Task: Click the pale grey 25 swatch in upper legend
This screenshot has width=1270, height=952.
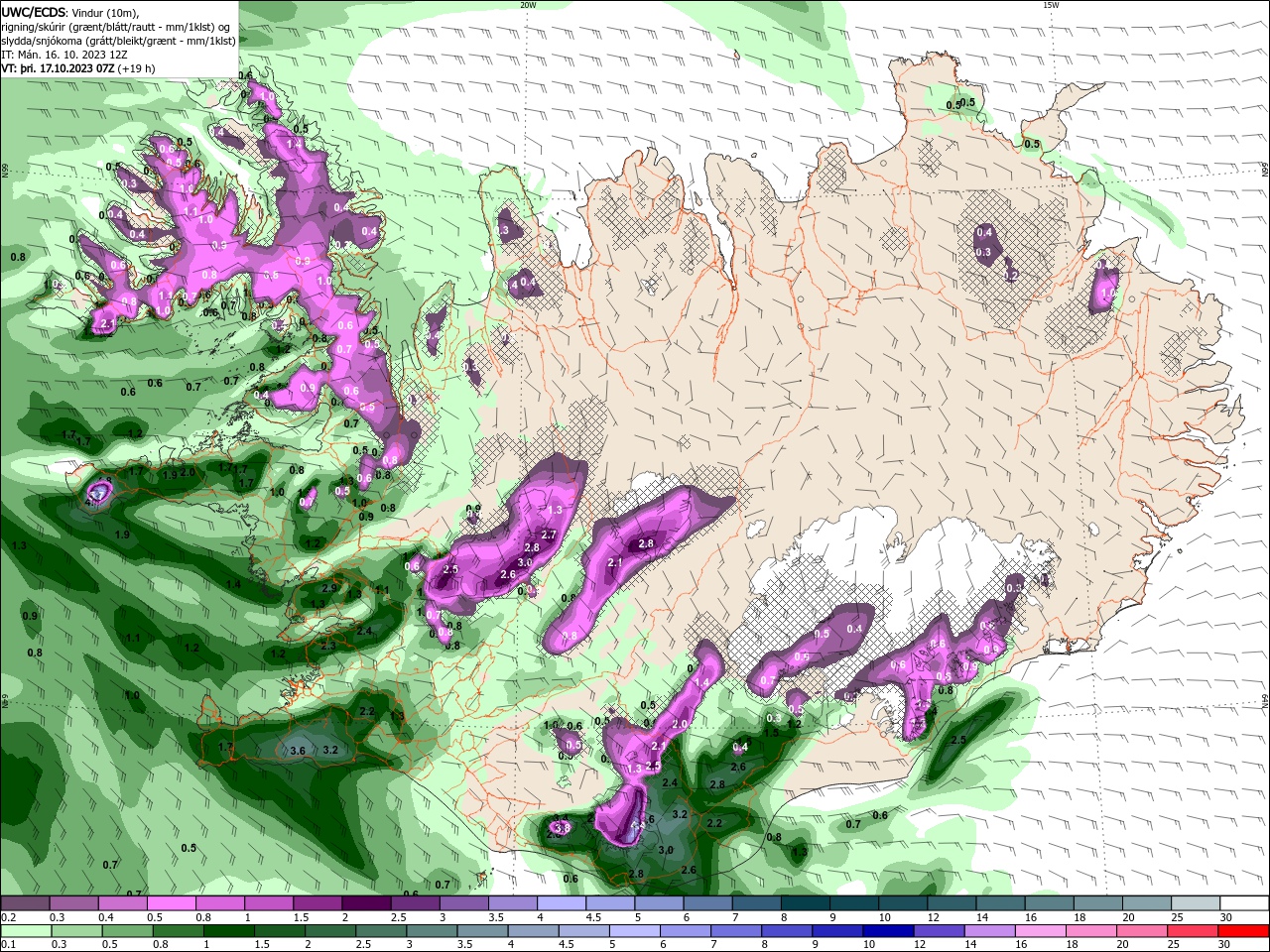Action: 1195,903
